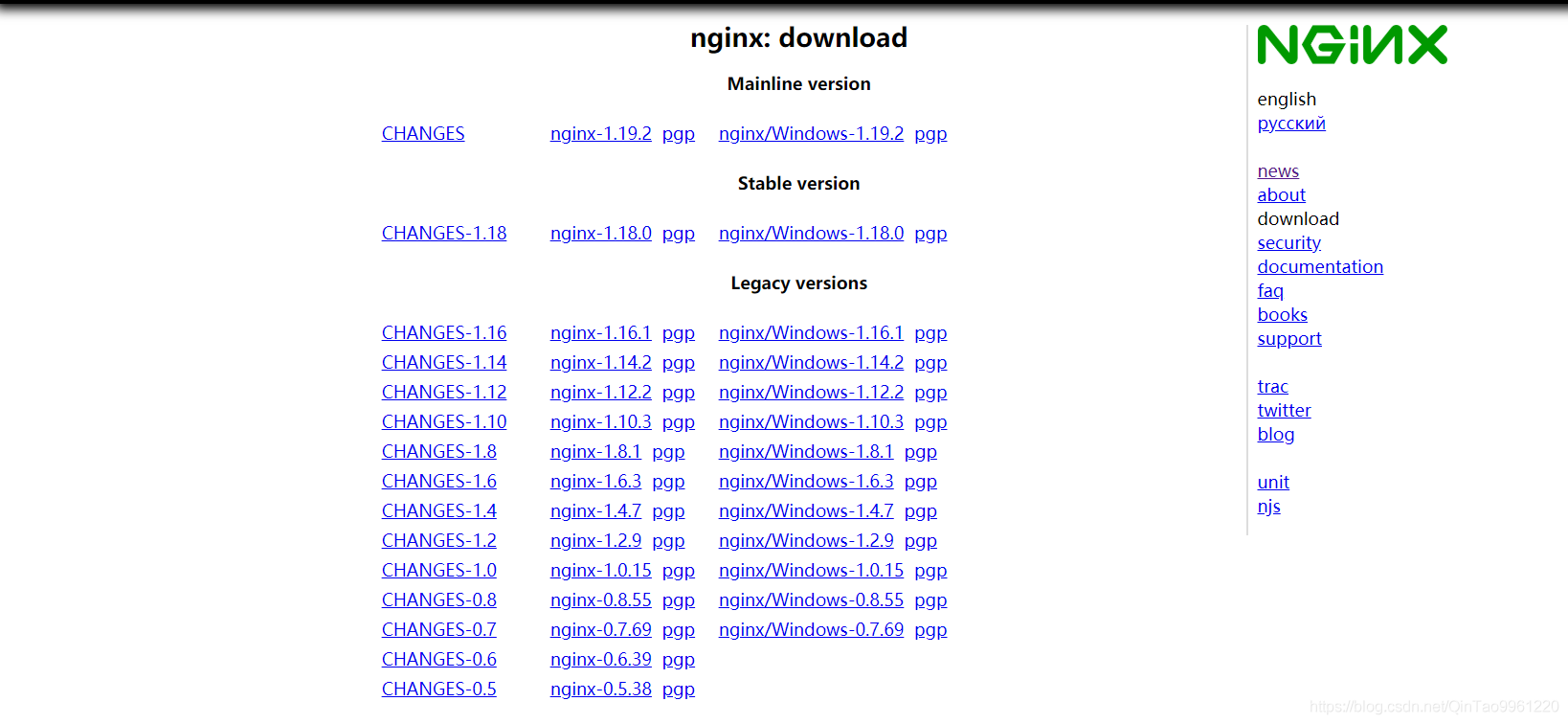
Task: Open the documentation page
Action: tap(1320, 267)
